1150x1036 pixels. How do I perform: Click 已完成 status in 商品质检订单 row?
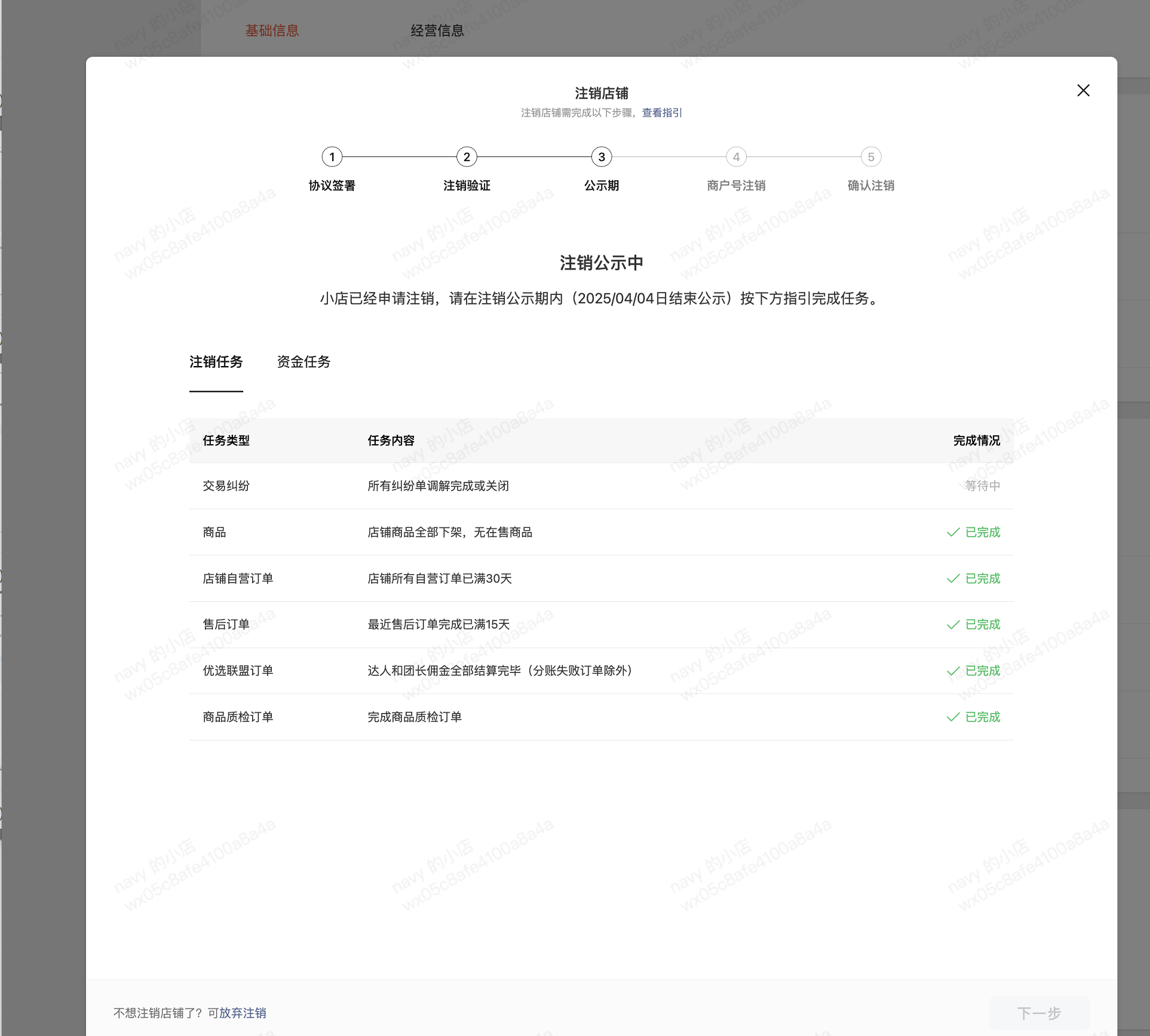click(x=983, y=717)
